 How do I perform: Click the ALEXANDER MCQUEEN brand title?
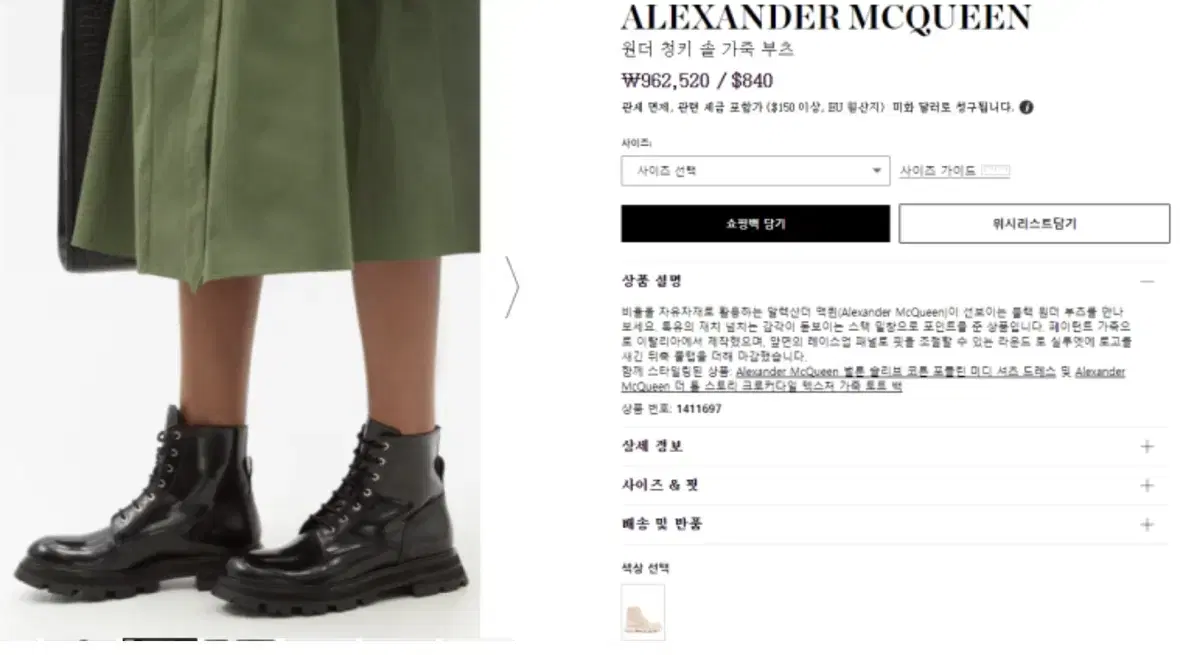point(826,17)
